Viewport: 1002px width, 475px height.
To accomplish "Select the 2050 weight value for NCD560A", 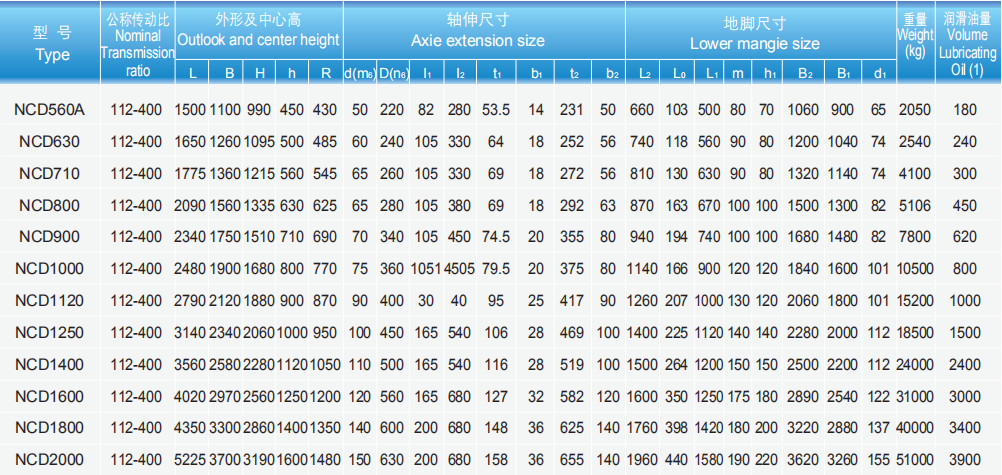I will pos(914,110).
